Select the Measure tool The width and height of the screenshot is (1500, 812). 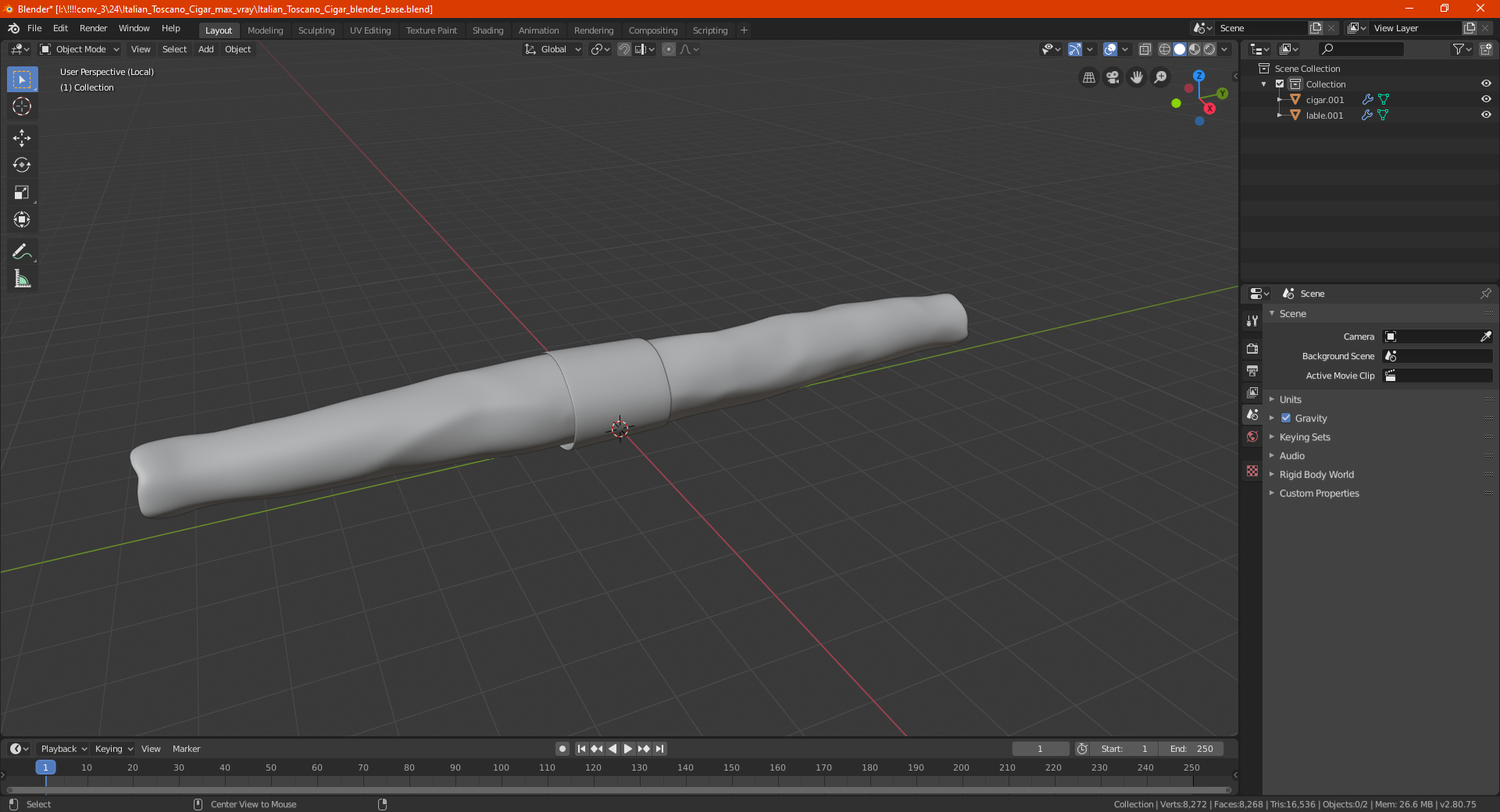click(22, 279)
